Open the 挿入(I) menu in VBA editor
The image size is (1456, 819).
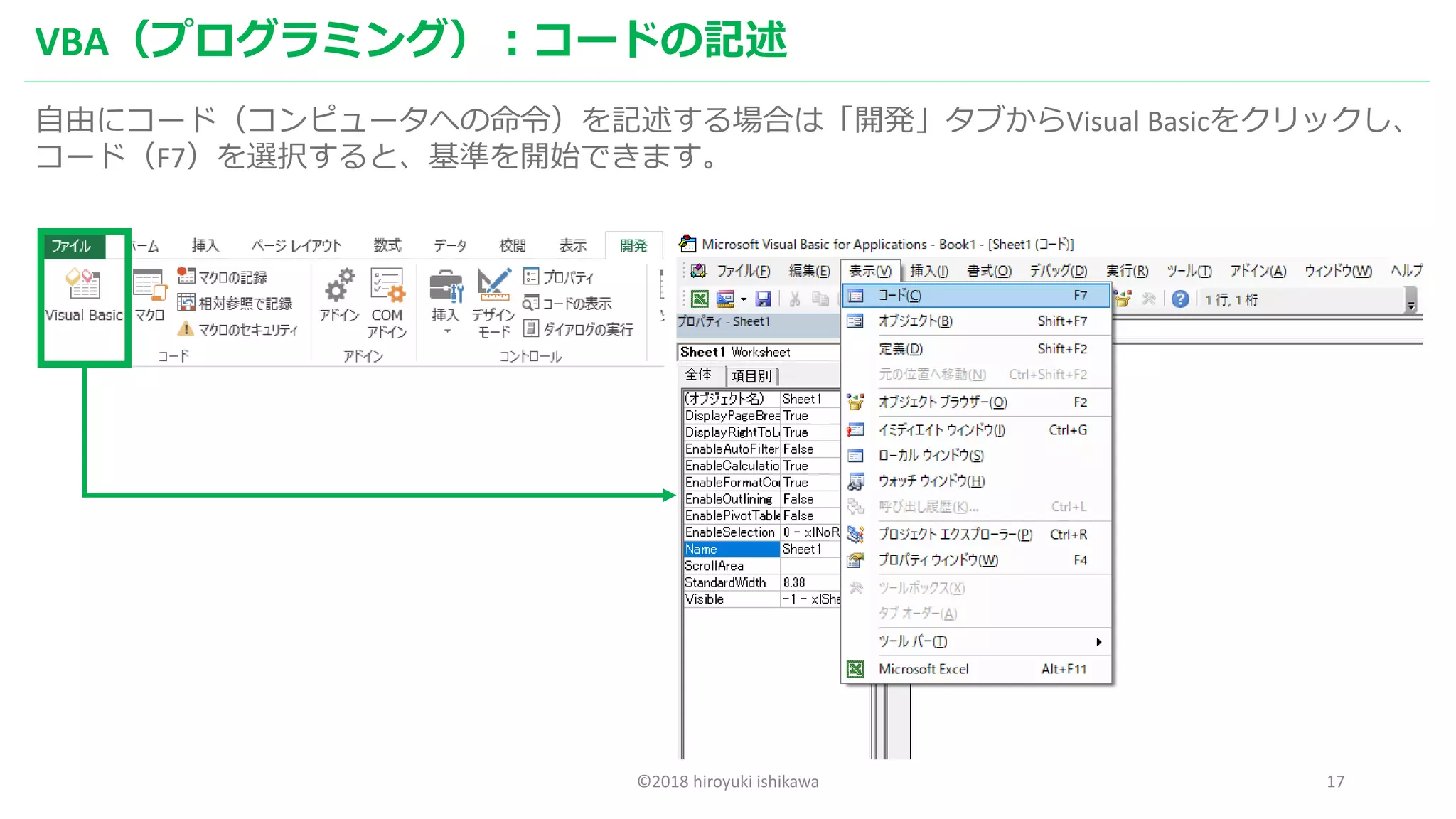[x=929, y=271]
